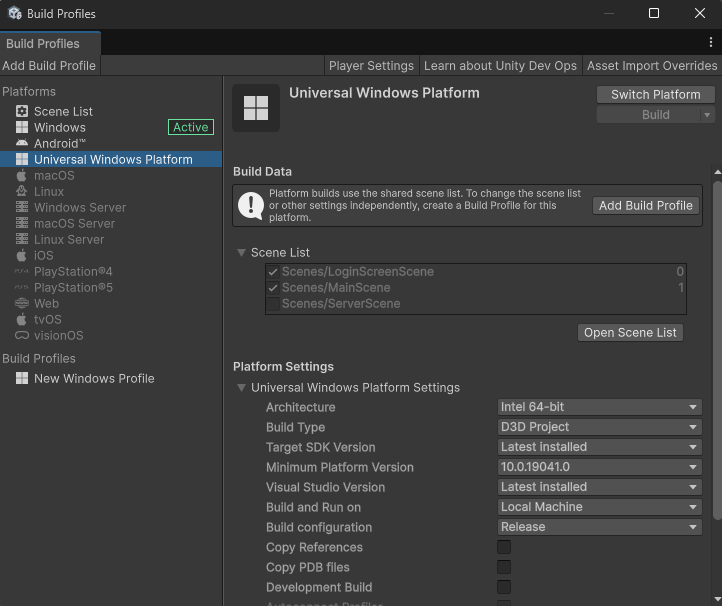Viewport: 722px width, 606px height.
Task: Click the visionOS headset icon
Action: point(22,335)
